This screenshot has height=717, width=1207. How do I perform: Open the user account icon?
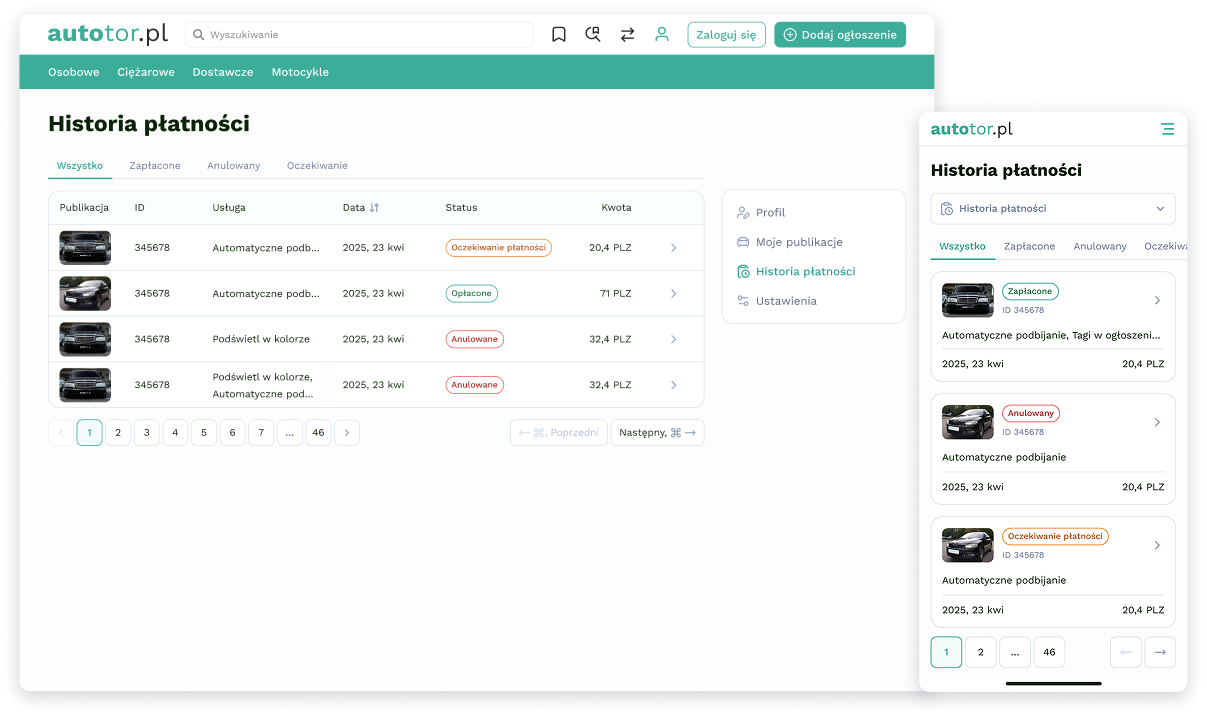pyautogui.click(x=661, y=34)
